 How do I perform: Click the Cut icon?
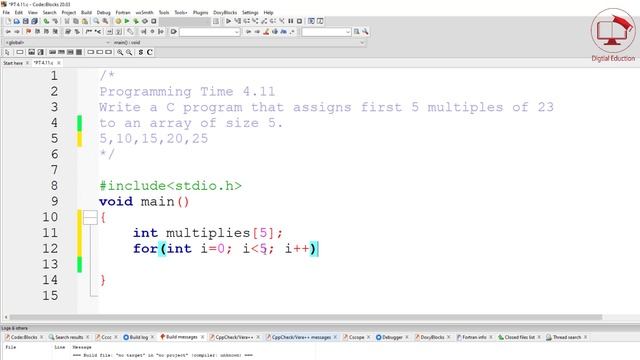pyautogui.click(x=67, y=21)
